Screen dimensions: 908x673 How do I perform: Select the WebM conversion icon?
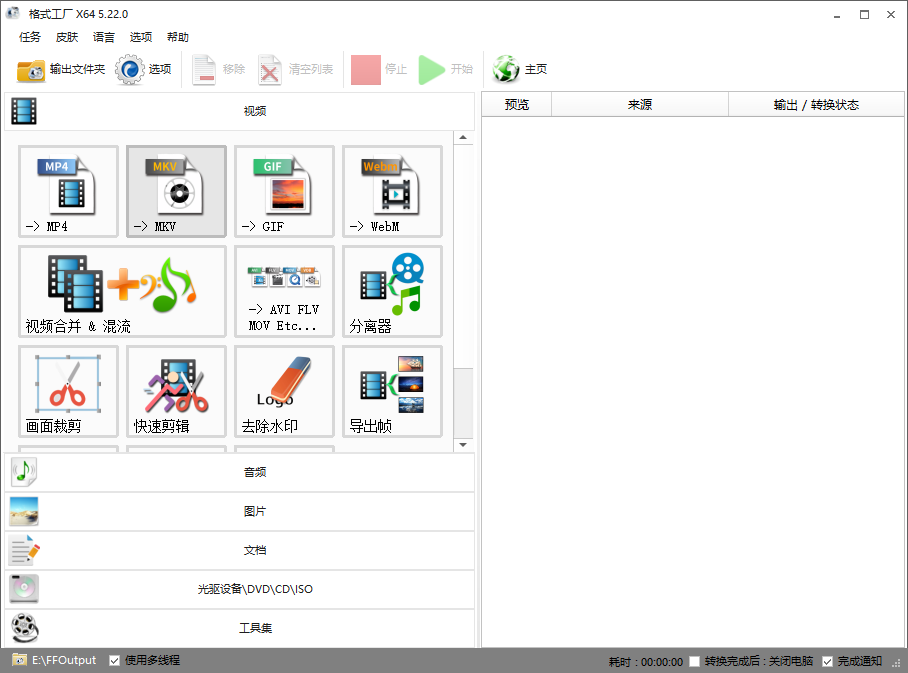tap(392, 191)
